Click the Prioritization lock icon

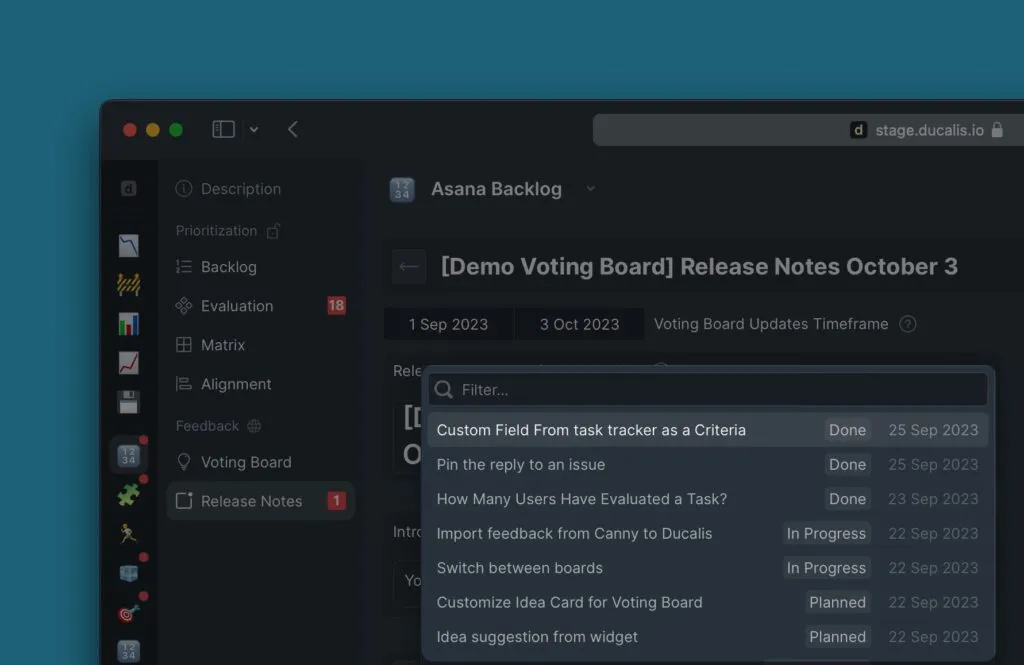pos(273,231)
